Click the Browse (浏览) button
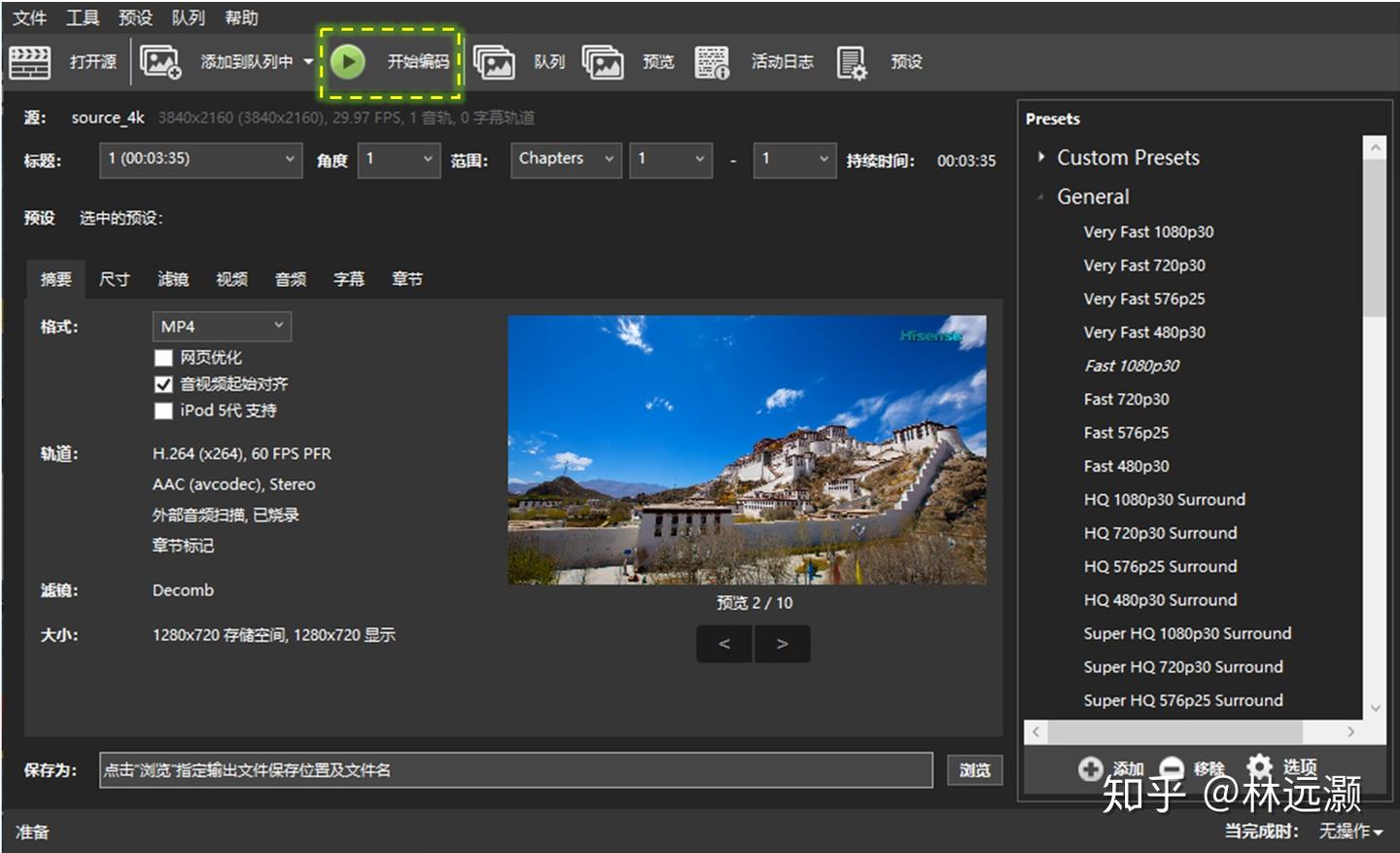Viewport: 1400px width, 853px height. point(975,770)
